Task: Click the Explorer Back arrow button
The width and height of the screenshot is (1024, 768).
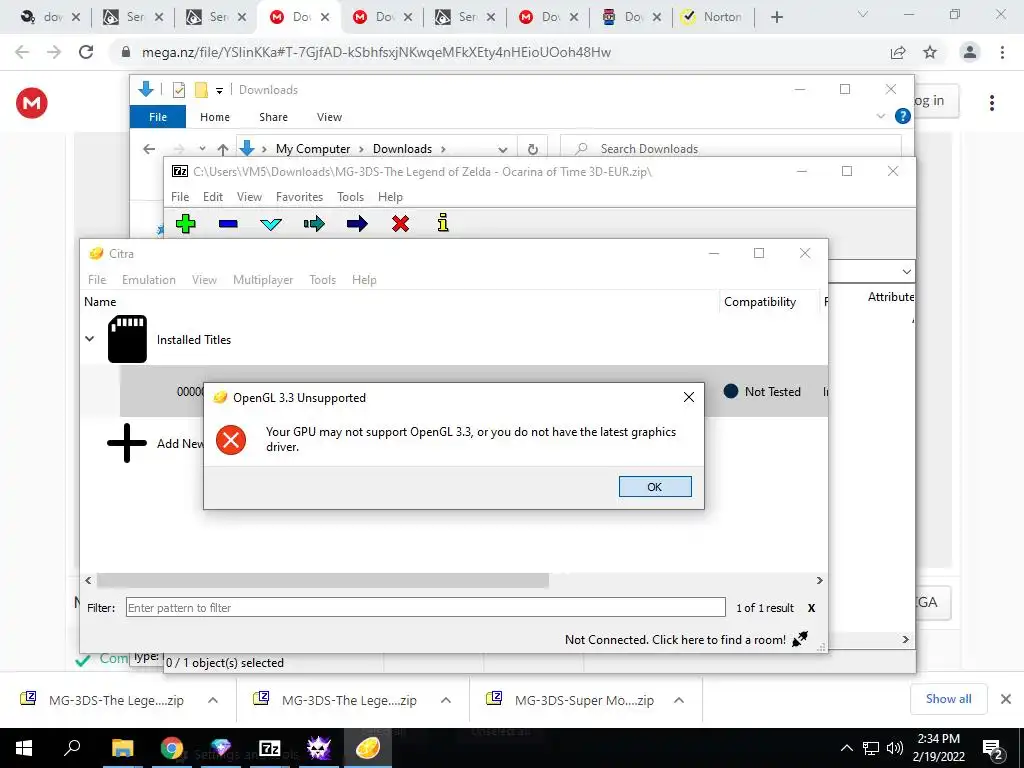Action: pos(149,149)
